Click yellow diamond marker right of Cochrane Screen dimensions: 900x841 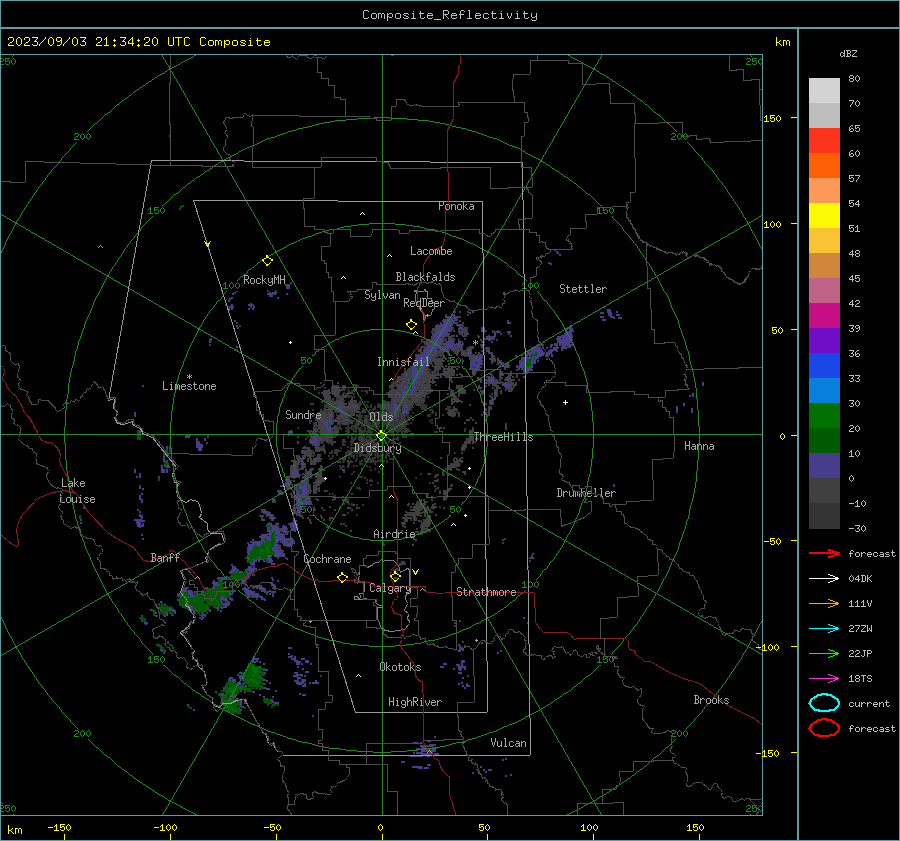[342, 577]
